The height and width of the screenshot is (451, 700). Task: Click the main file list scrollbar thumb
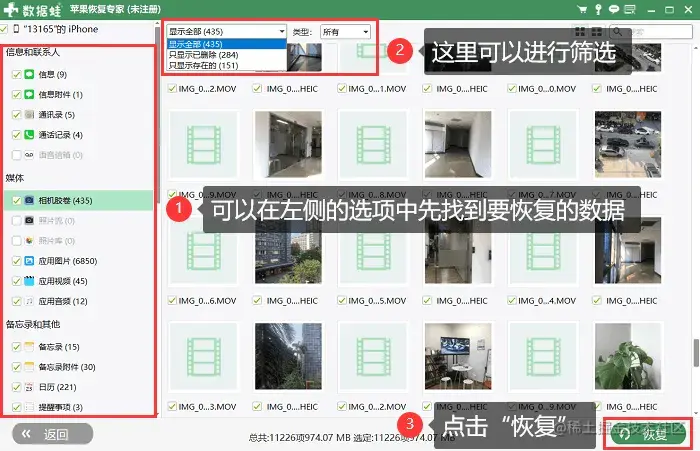[696, 352]
